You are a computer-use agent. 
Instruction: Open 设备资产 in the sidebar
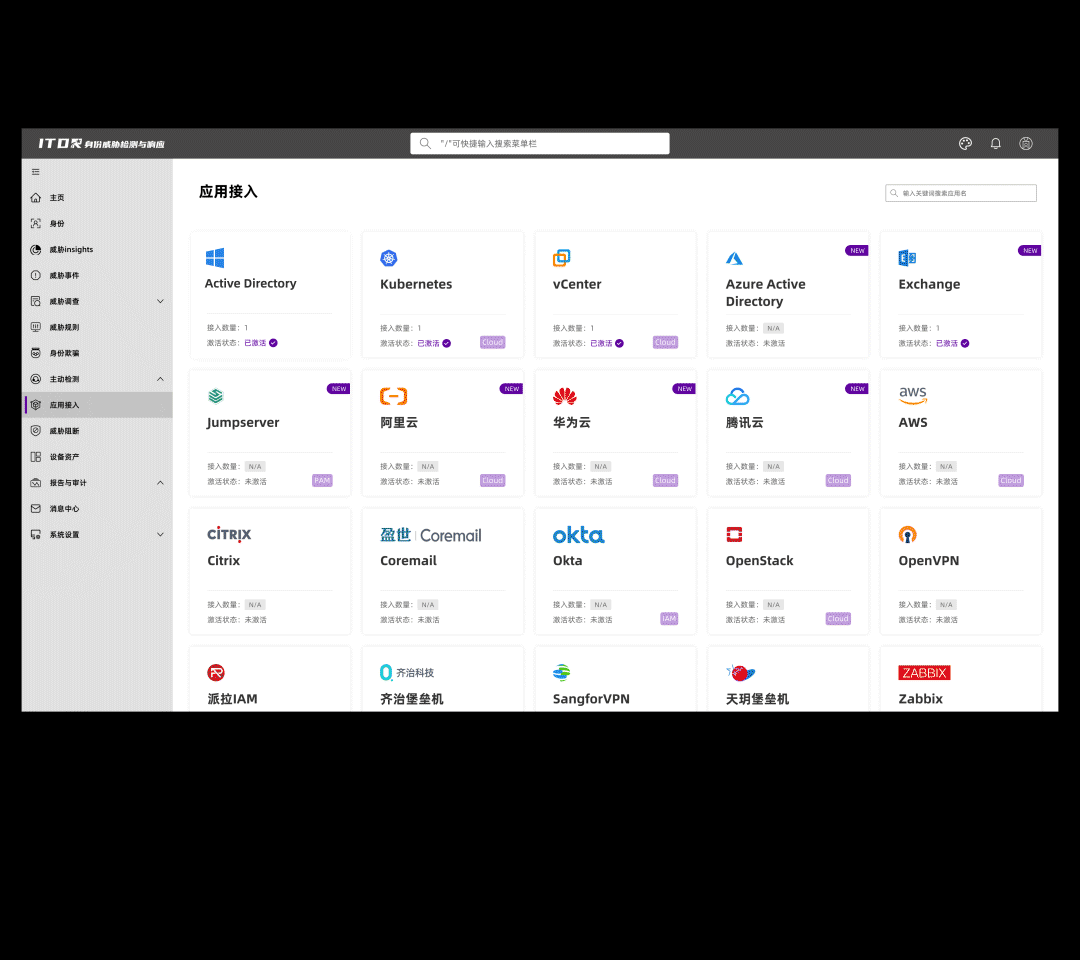pos(97,457)
